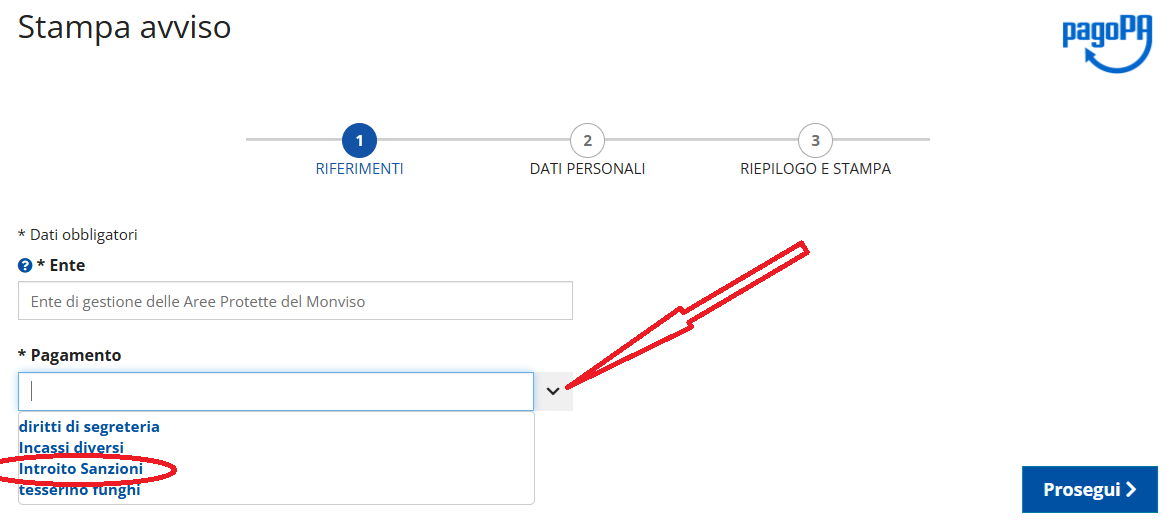Open the help icon beside Ente

pyautogui.click(x=25, y=266)
